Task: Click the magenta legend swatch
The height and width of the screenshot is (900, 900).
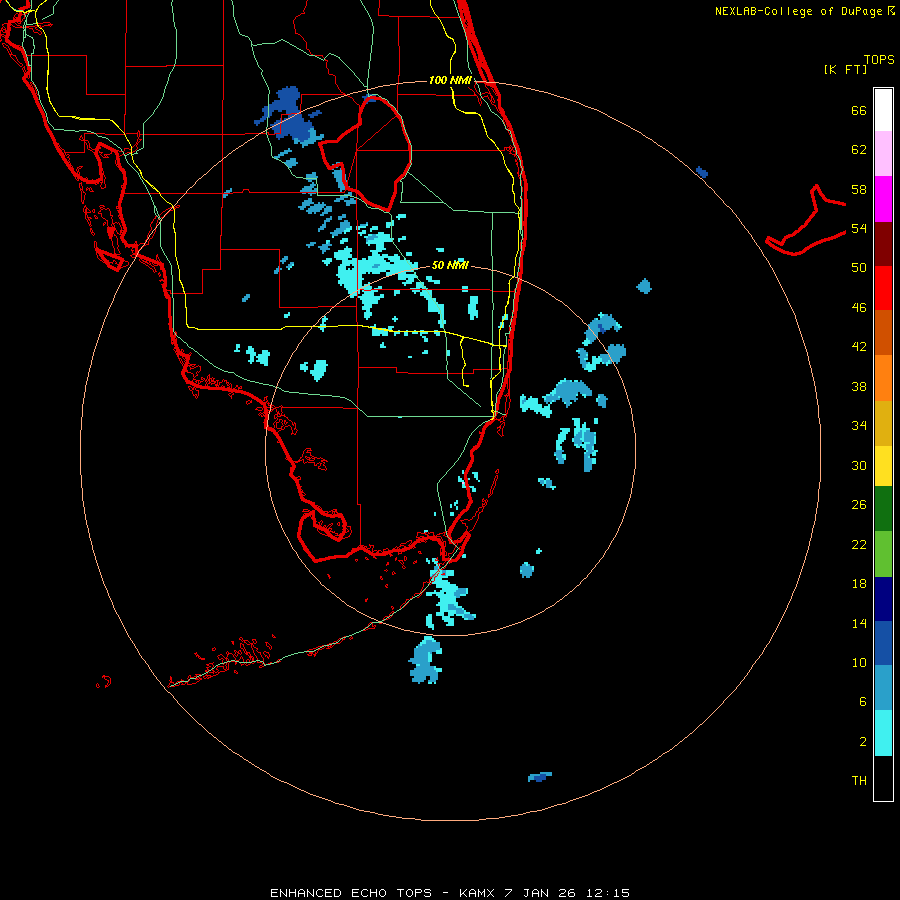Action: pos(883,199)
